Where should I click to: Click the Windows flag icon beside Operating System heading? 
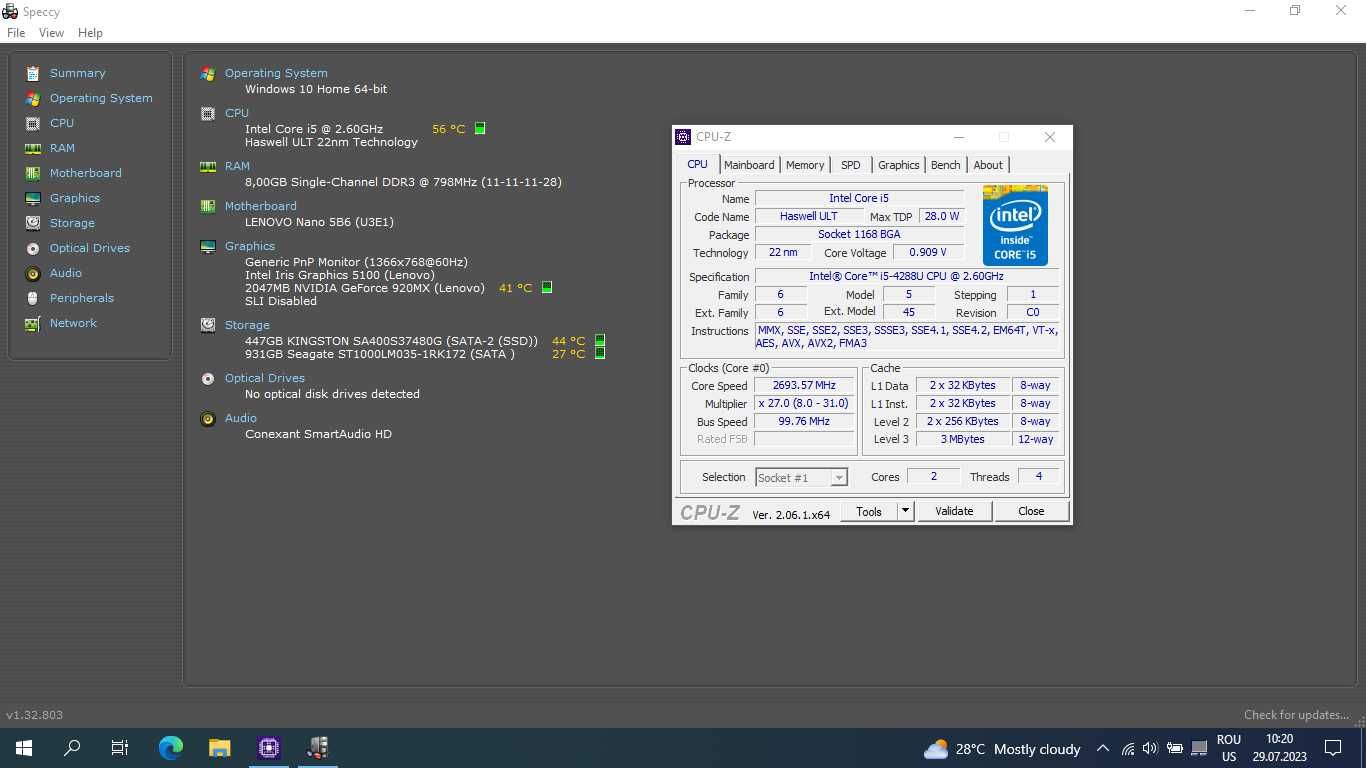pos(208,74)
